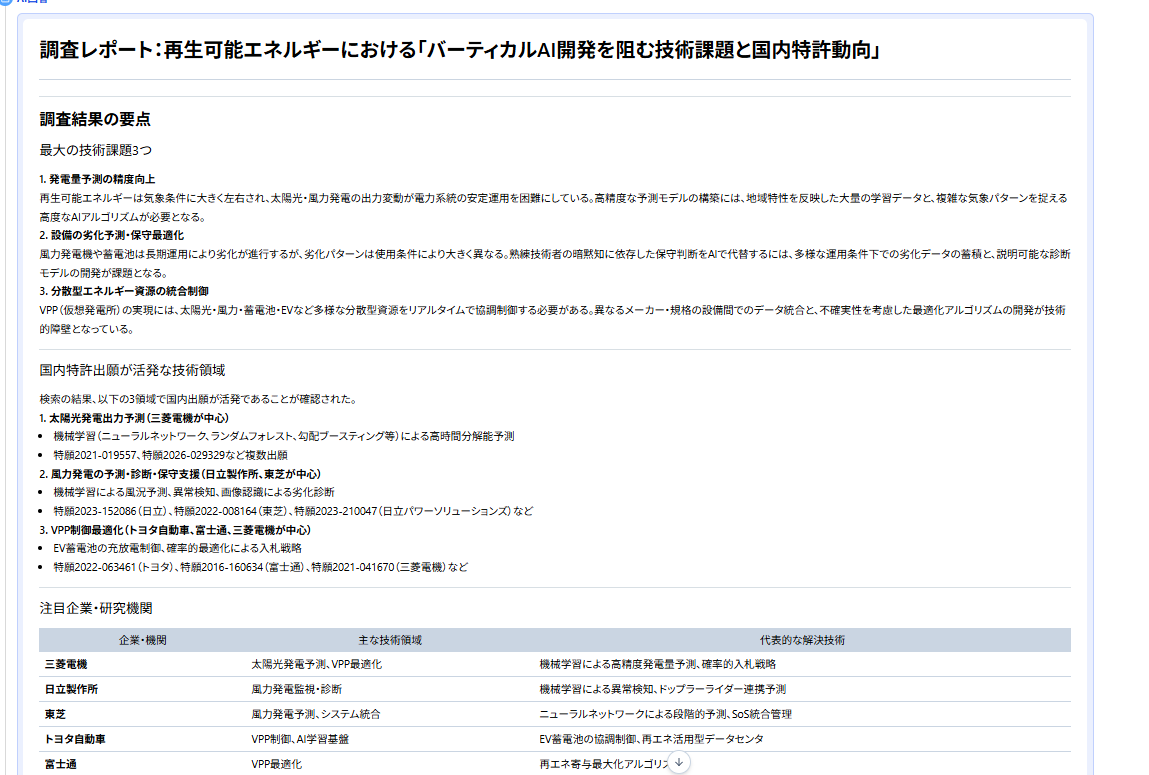Click 2. 風力発電の予測・診断・保守支援 heading

(x=180, y=474)
